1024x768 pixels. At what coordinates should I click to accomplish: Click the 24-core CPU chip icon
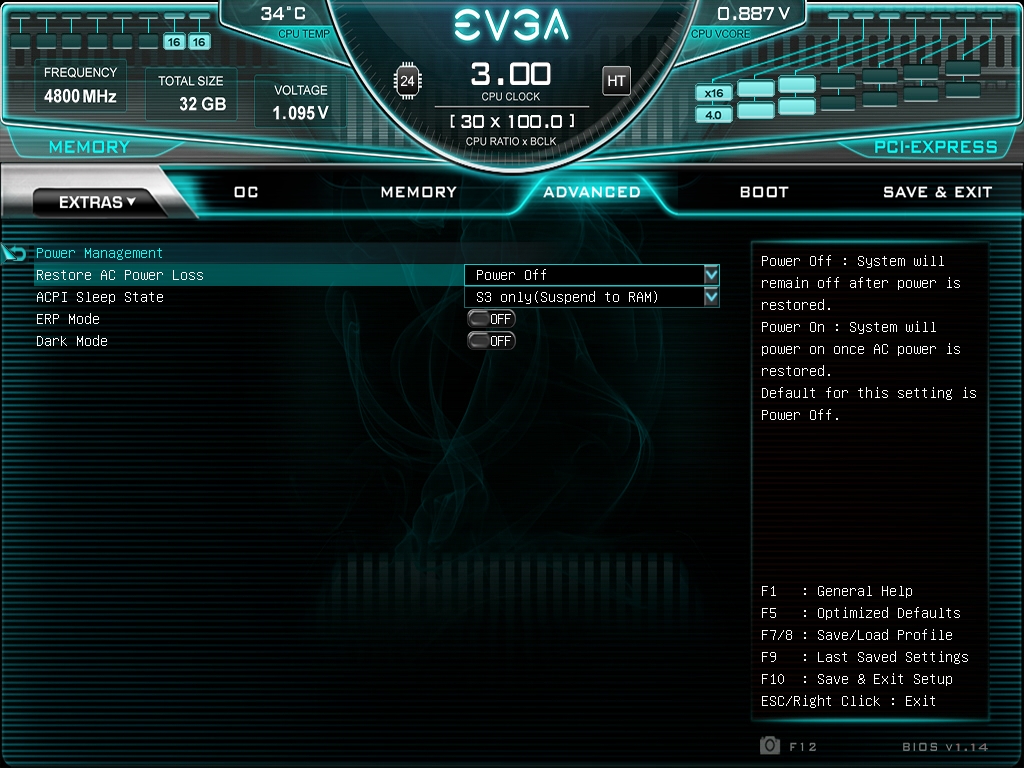tap(408, 81)
